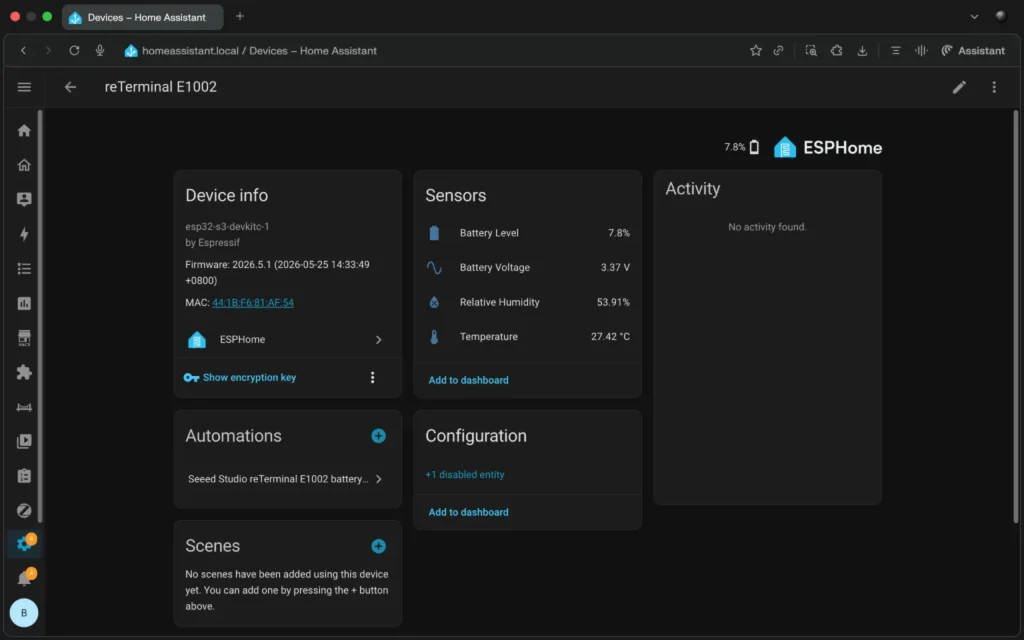
Task: Open a new browser tab
Action: point(240,16)
